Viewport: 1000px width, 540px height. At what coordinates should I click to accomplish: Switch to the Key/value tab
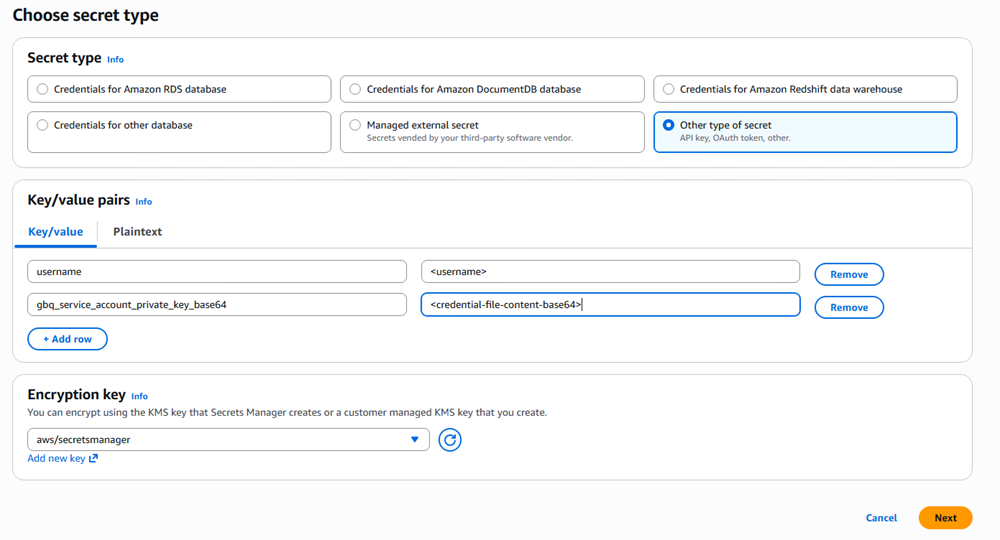pos(55,232)
